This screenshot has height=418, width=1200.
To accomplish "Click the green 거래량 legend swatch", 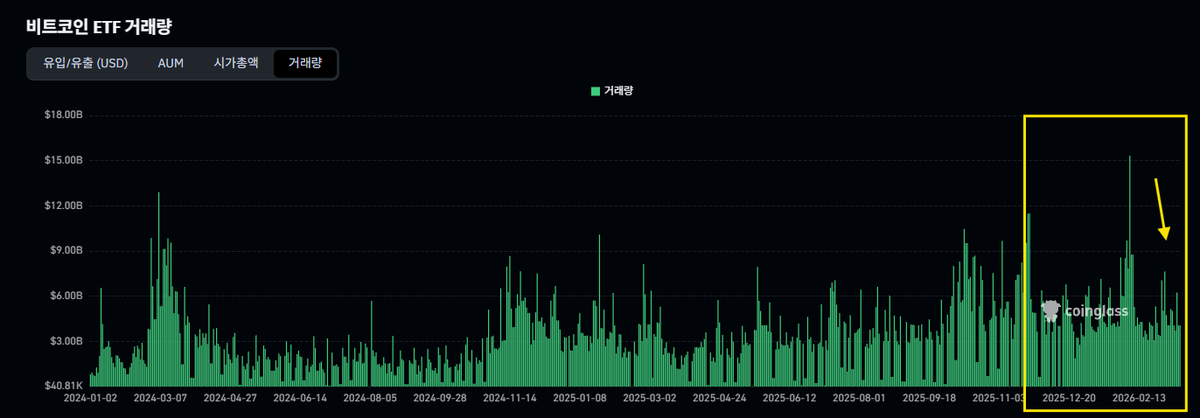I will (x=596, y=91).
